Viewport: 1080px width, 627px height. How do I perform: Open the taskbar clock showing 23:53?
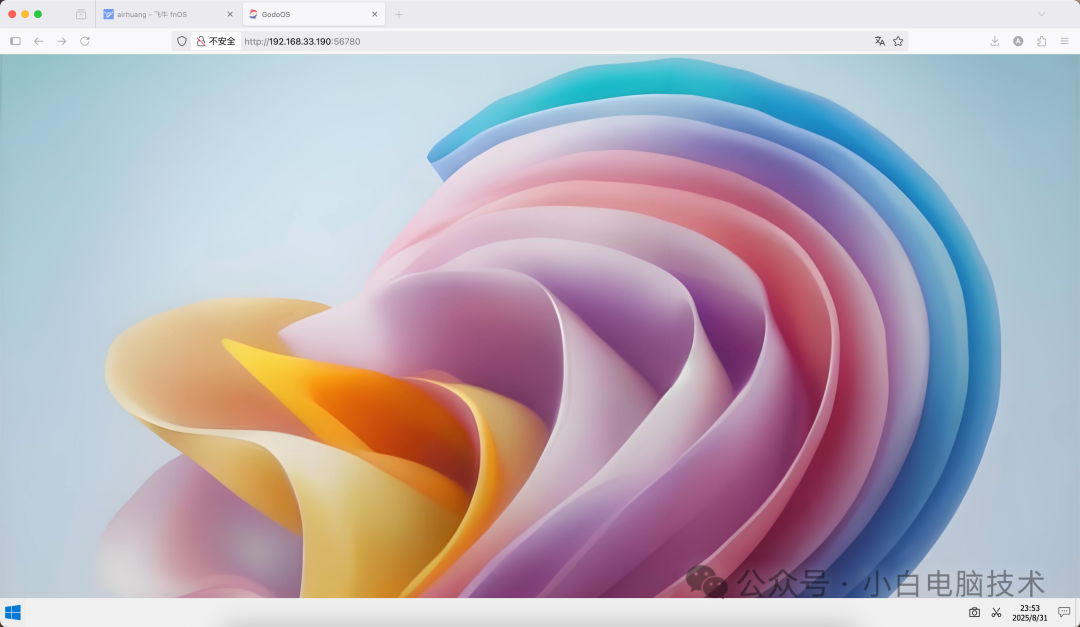tap(1030, 613)
